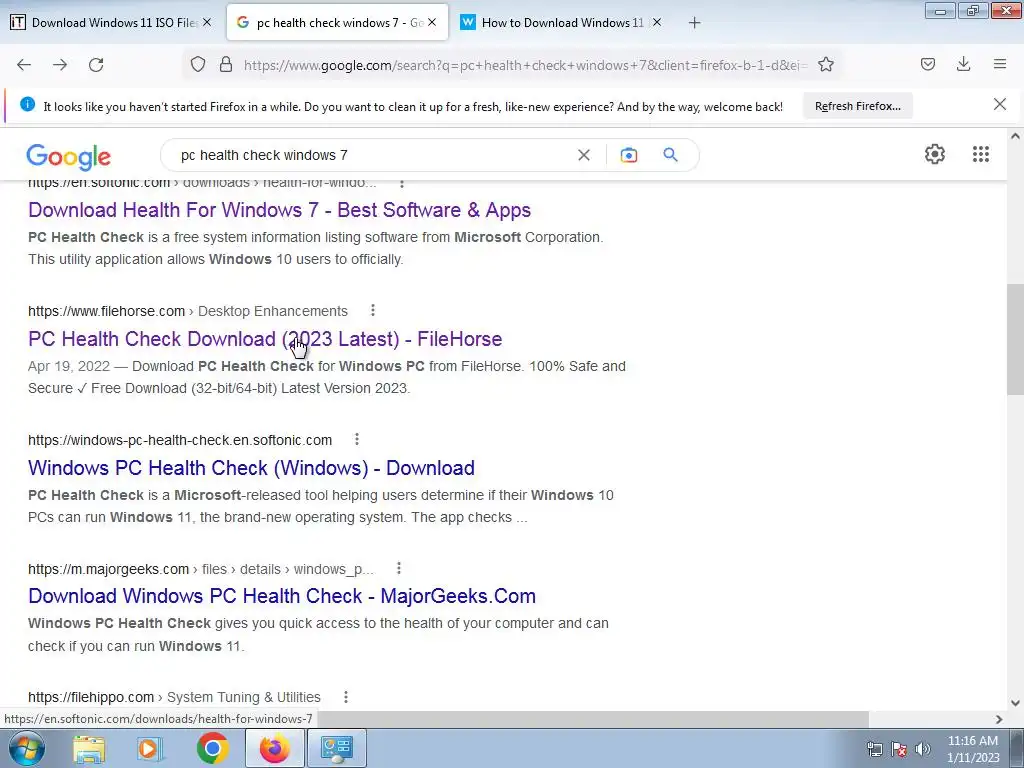Open more options for m.majorgeeks.com result
Image resolution: width=1024 pixels, height=768 pixels.
coord(398,569)
